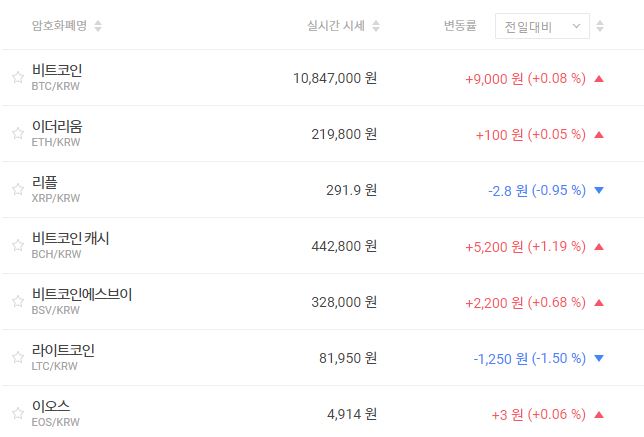The height and width of the screenshot is (437, 644).
Task: Click the 암호화폐명 header label
Action: coord(59,25)
